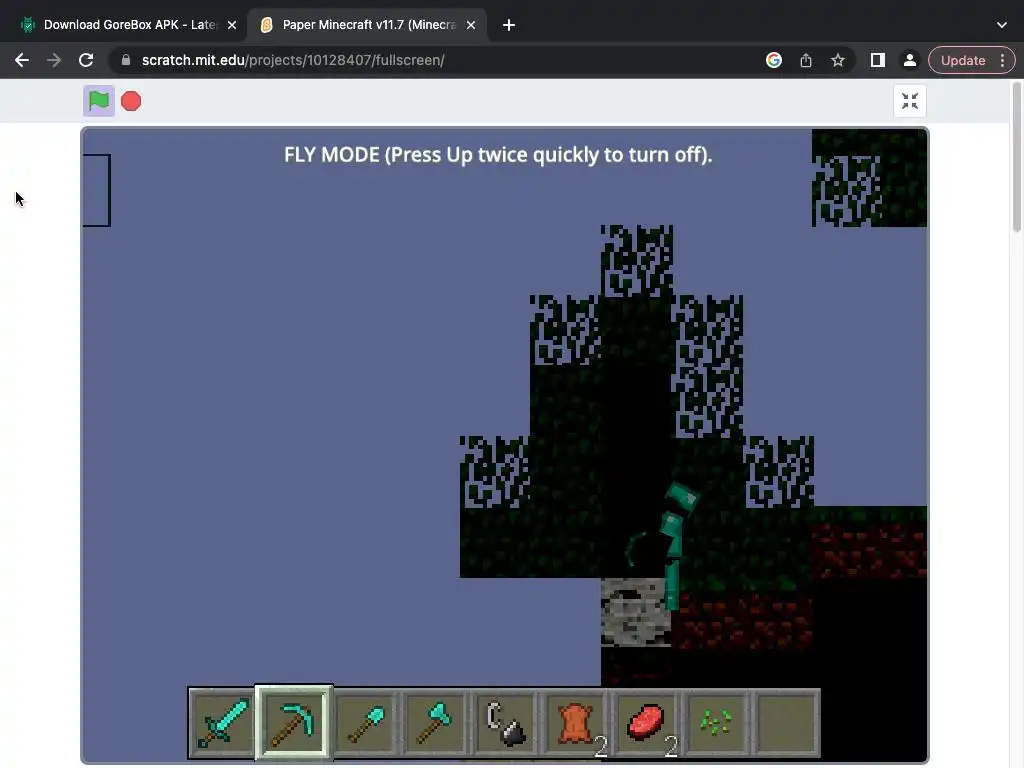Click the Update button in Chrome
Image resolution: width=1024 pixels, height=768 pixels.
(x=963, y=60)
